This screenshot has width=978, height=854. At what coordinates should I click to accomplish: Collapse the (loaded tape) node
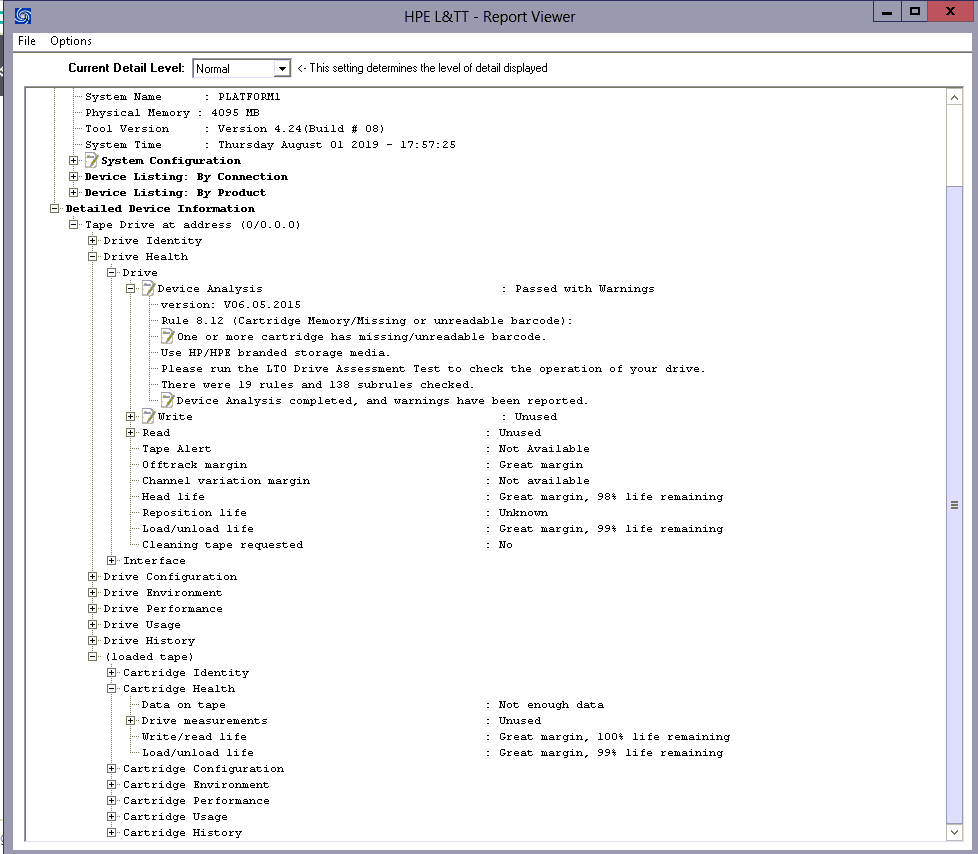[92, 656]
